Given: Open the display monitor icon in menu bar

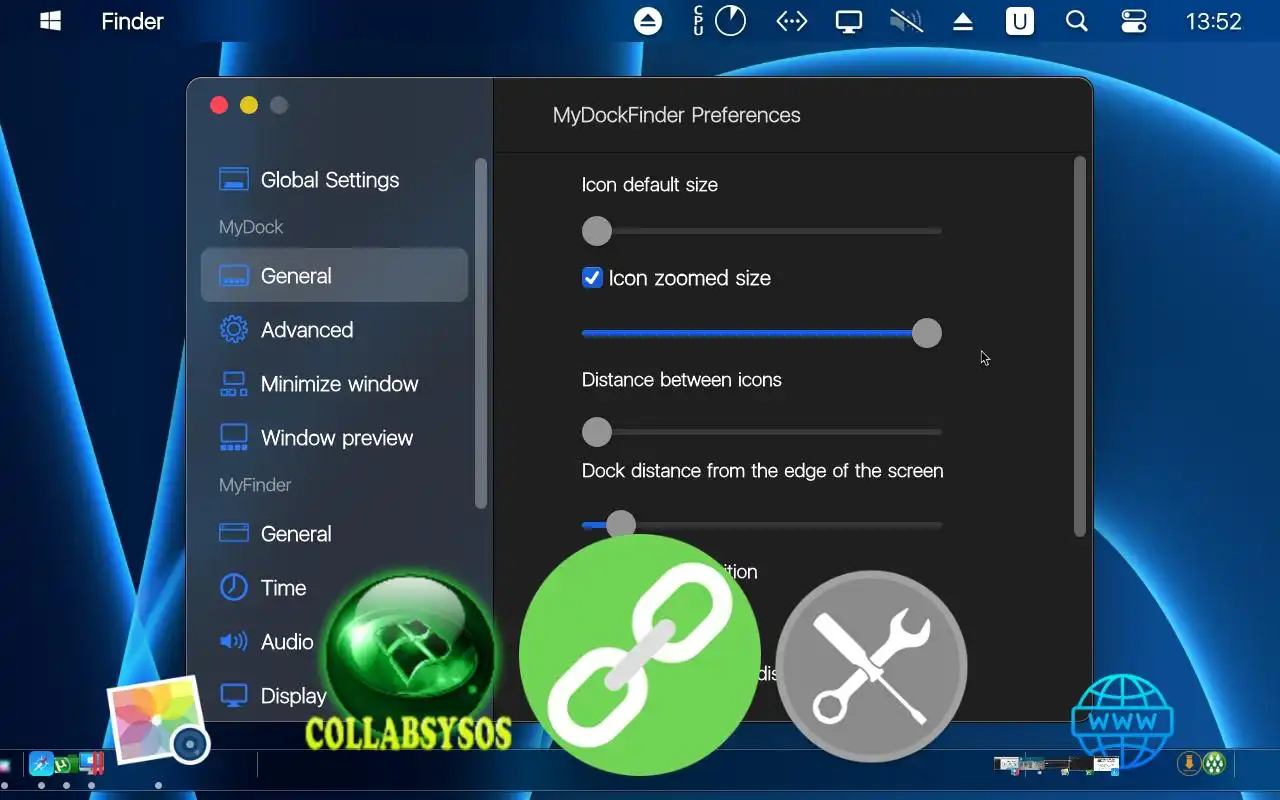Looking at the screenshot, I should 849,21.
